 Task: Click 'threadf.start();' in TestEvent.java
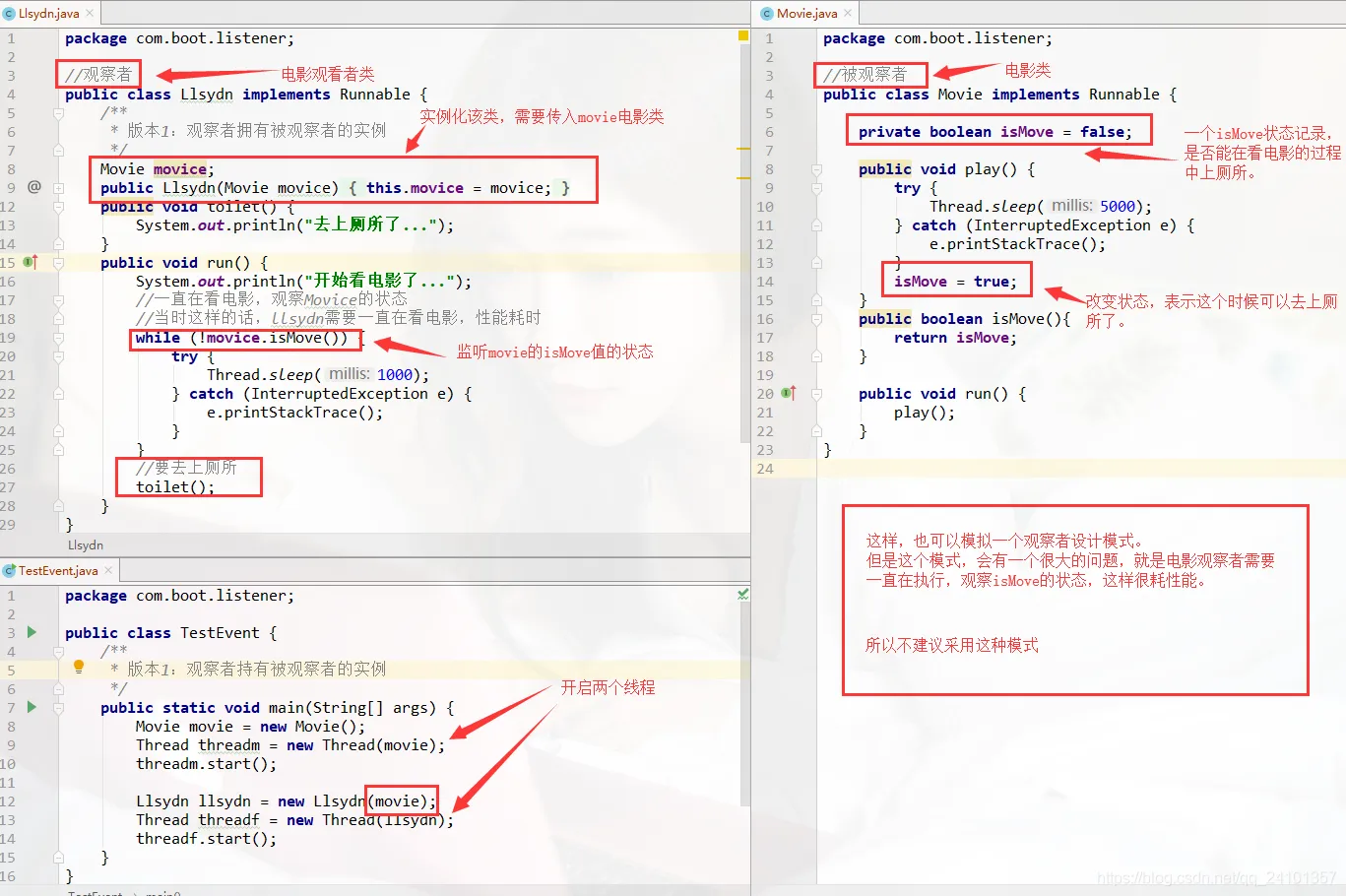click(x=206, y=838)
